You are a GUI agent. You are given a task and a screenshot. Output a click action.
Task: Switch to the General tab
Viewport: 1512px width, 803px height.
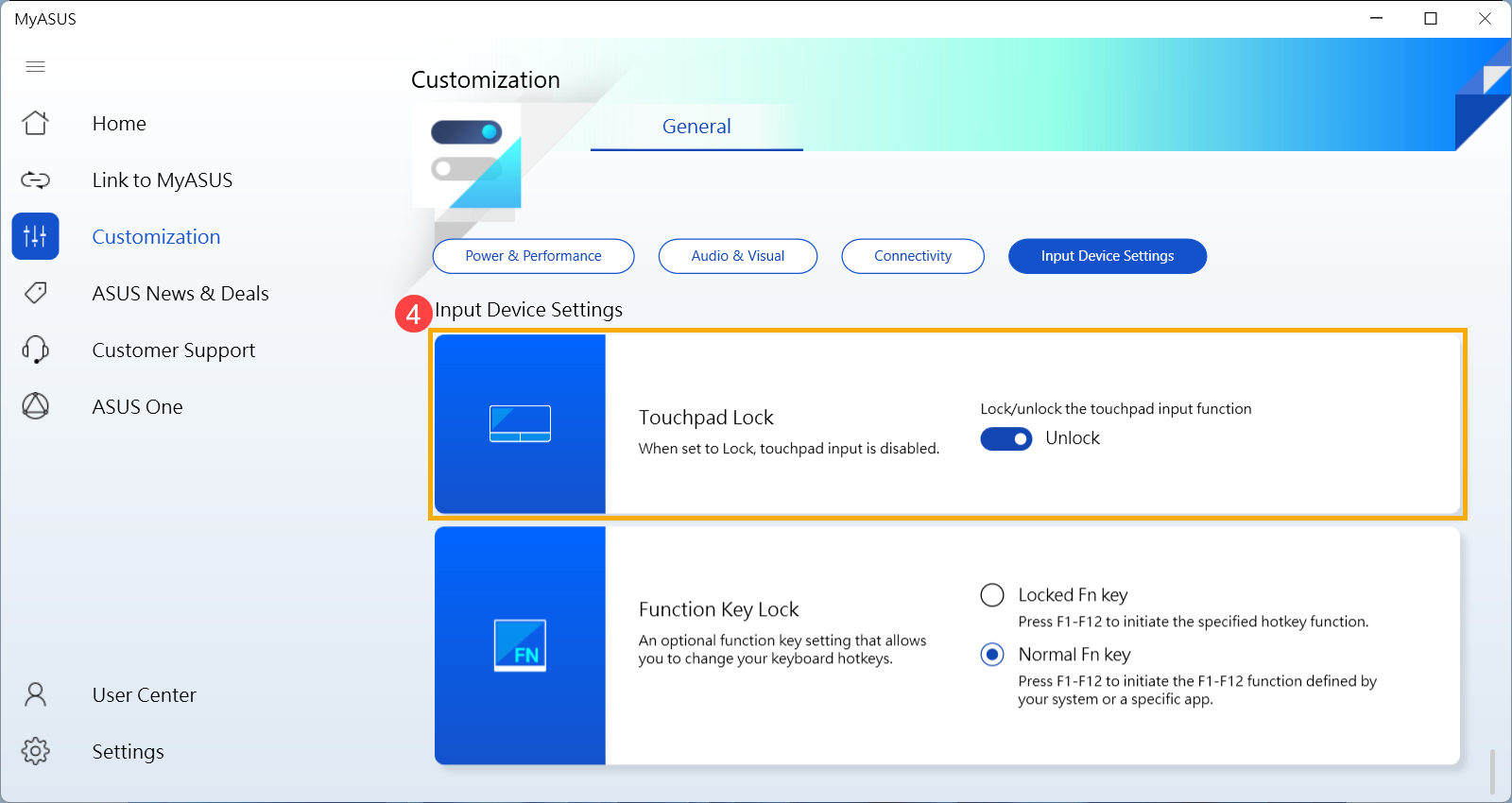[x=696, y=127]
